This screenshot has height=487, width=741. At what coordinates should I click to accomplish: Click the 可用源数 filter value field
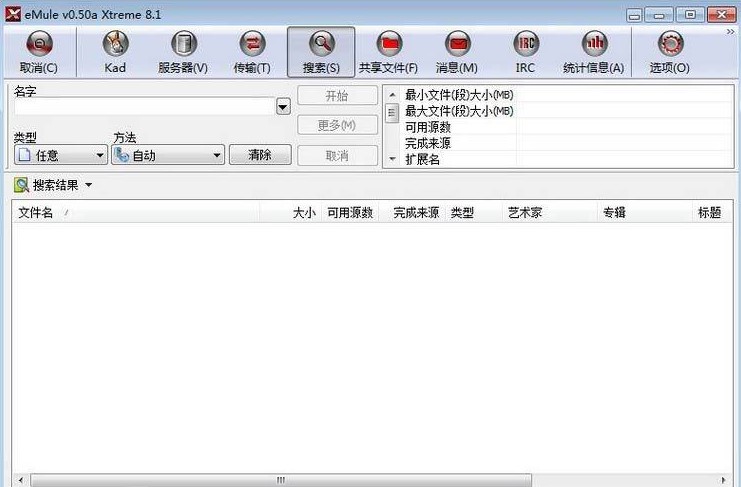pos(624,127)
